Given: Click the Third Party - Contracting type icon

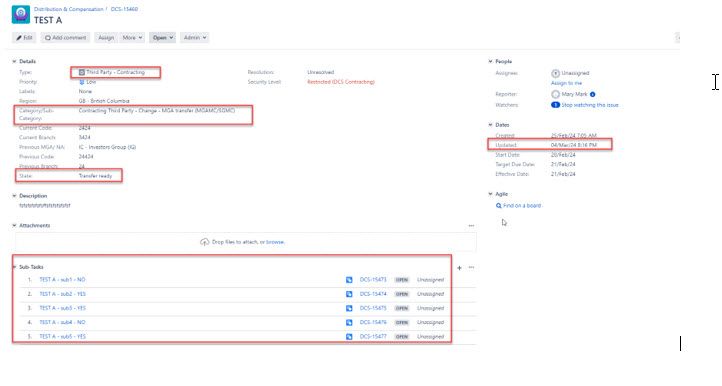Looking at the screenshot, I should (82, 72).
